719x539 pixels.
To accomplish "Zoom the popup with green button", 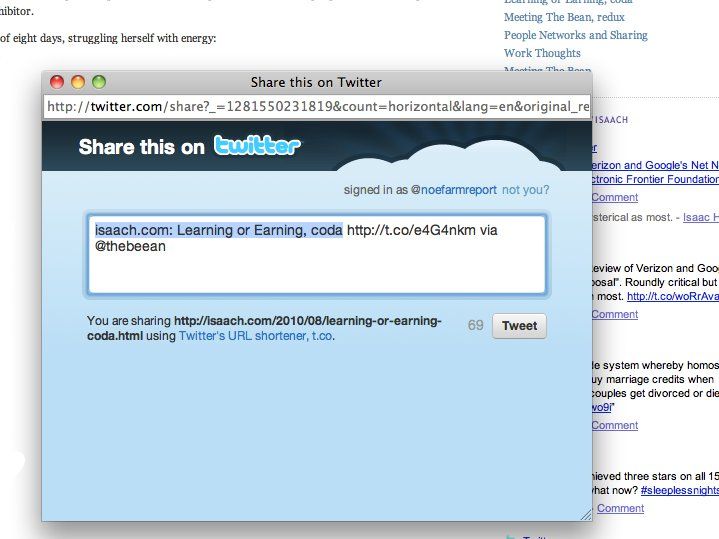I will pyautogui.click(x=99, y=82).
